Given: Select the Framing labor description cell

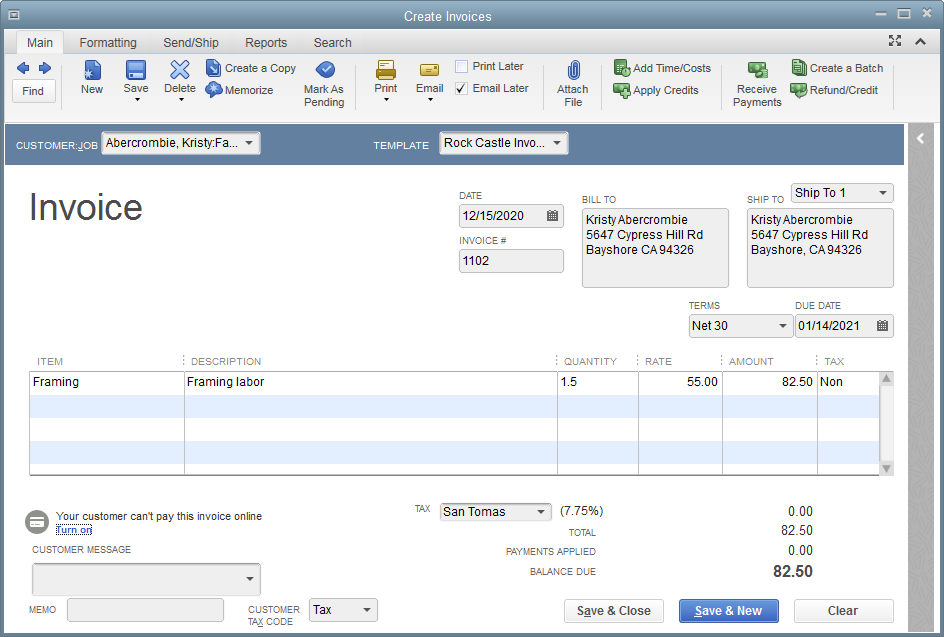Looking at the screenshot, I should pyautogui.click(x=371, y=382).
